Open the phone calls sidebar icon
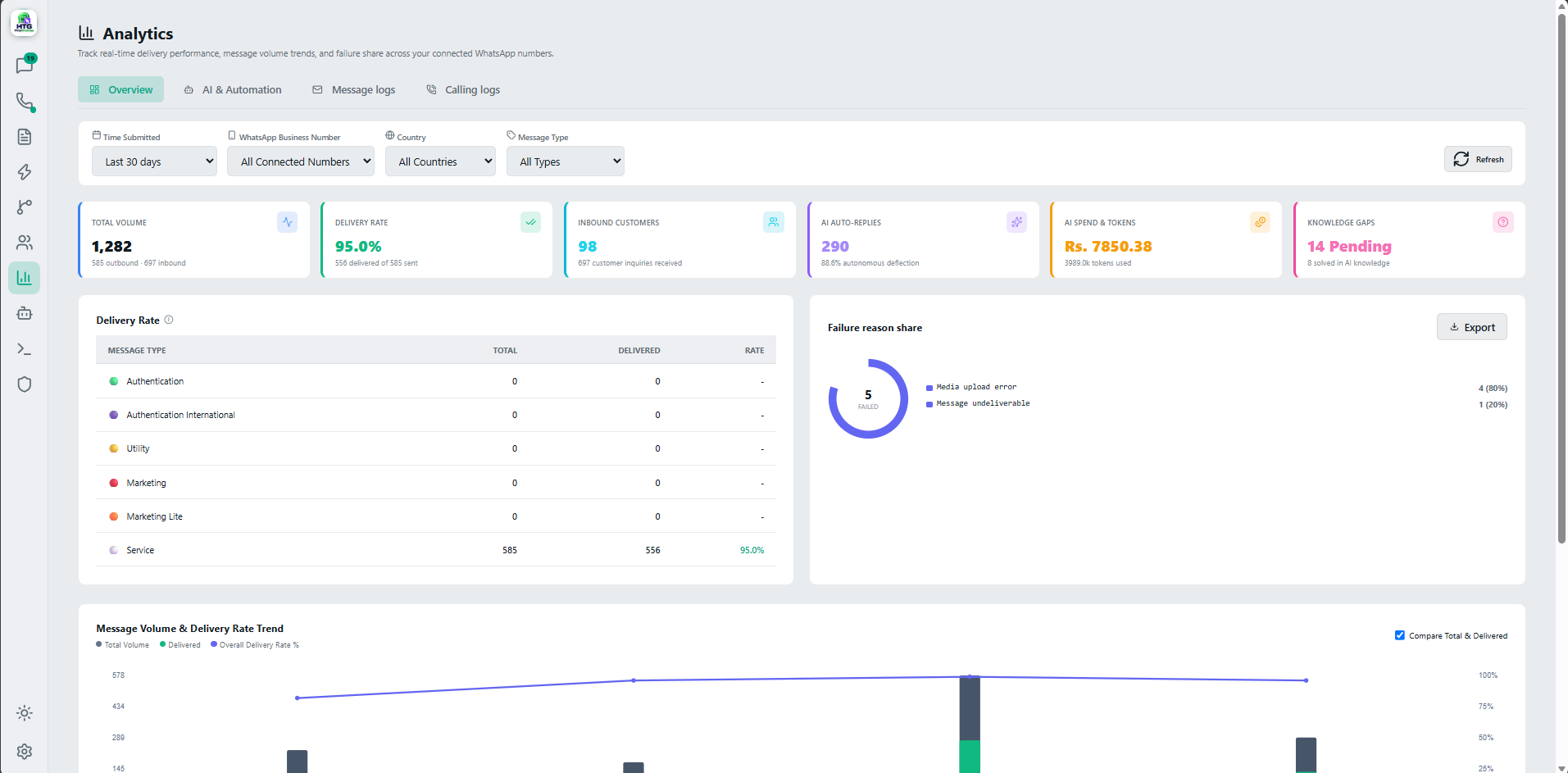The width and height of the screenshot is (1568, 773). click(x=25, y=102)
